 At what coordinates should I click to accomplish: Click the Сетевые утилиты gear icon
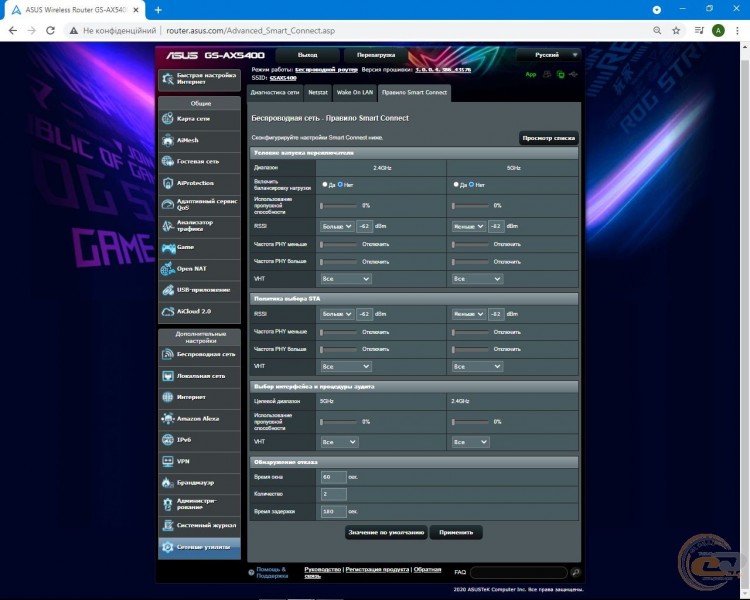[x=167, y=547]
